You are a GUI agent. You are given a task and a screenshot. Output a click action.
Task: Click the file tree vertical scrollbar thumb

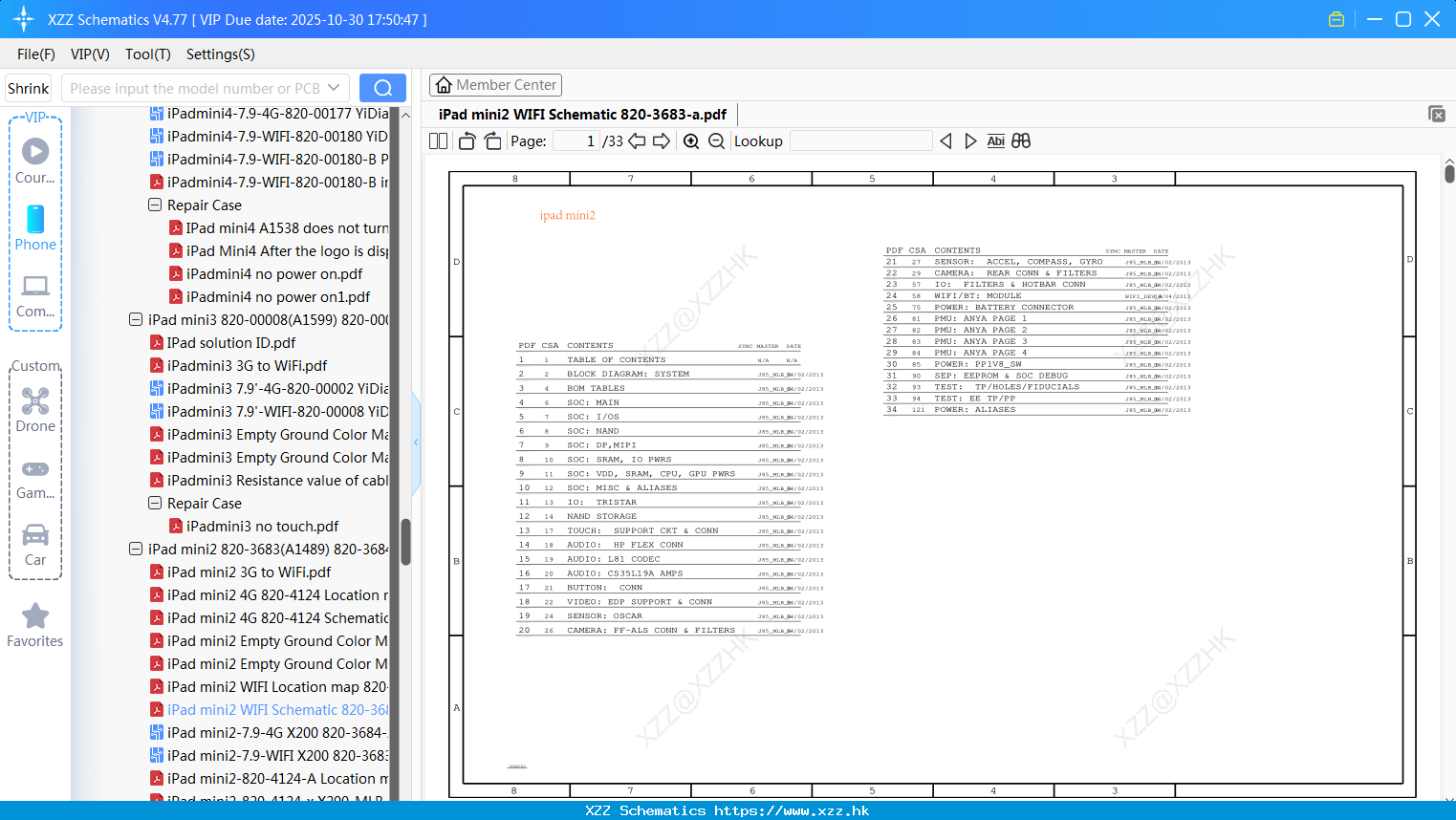tap(405, 542)
